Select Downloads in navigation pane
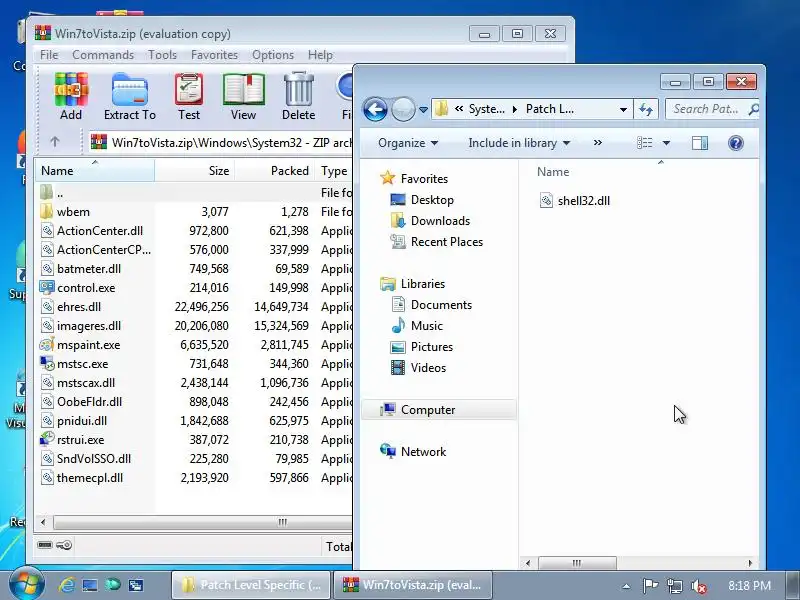Screen dimensions: 800x600 click(440, 220)
